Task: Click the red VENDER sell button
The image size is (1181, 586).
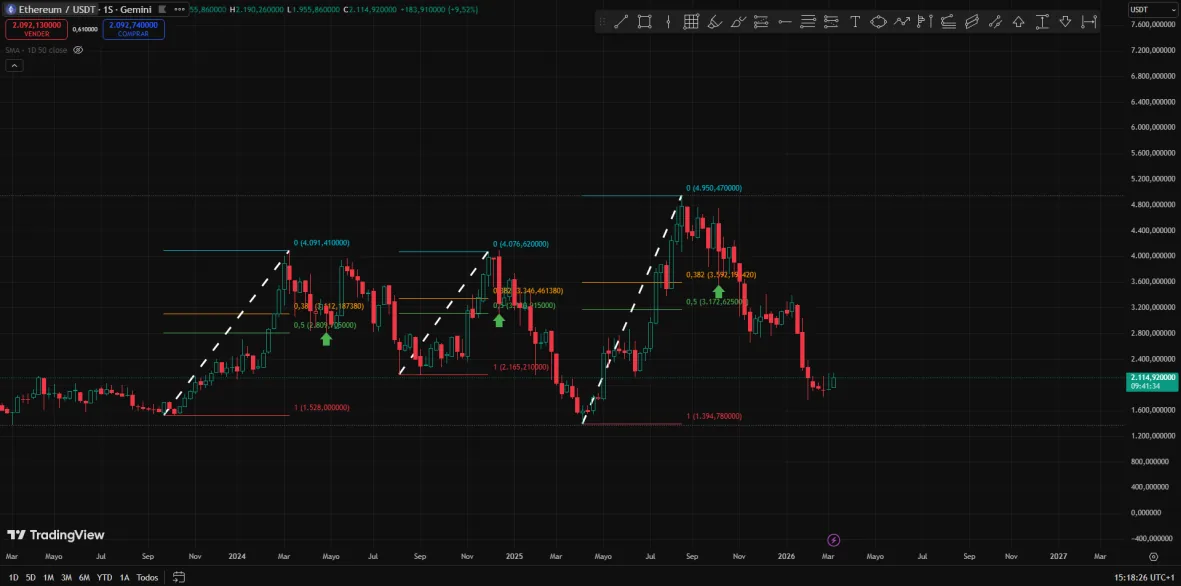Action: 36,29
